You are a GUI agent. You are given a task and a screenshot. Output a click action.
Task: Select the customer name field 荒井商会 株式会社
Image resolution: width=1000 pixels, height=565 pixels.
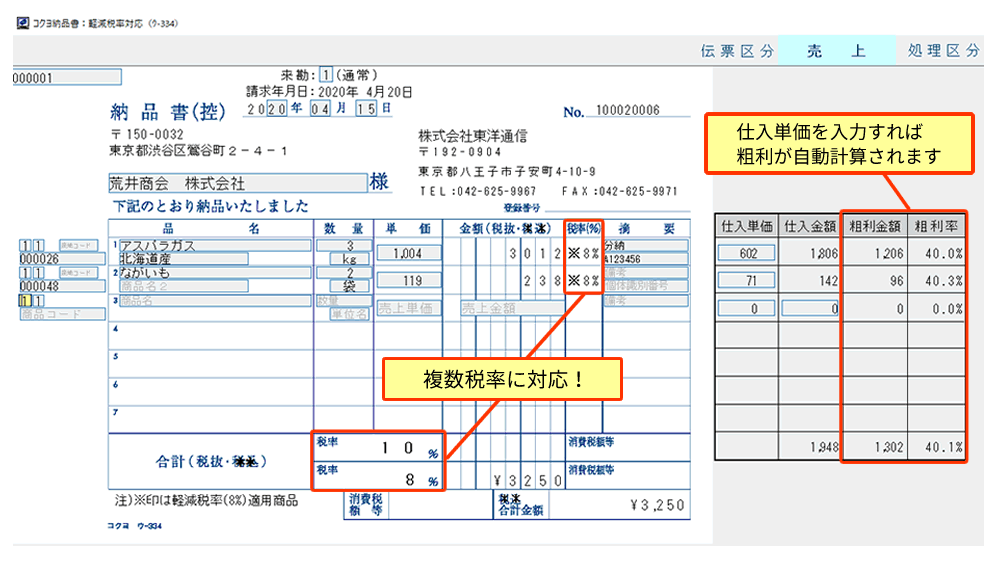point(237,184)
